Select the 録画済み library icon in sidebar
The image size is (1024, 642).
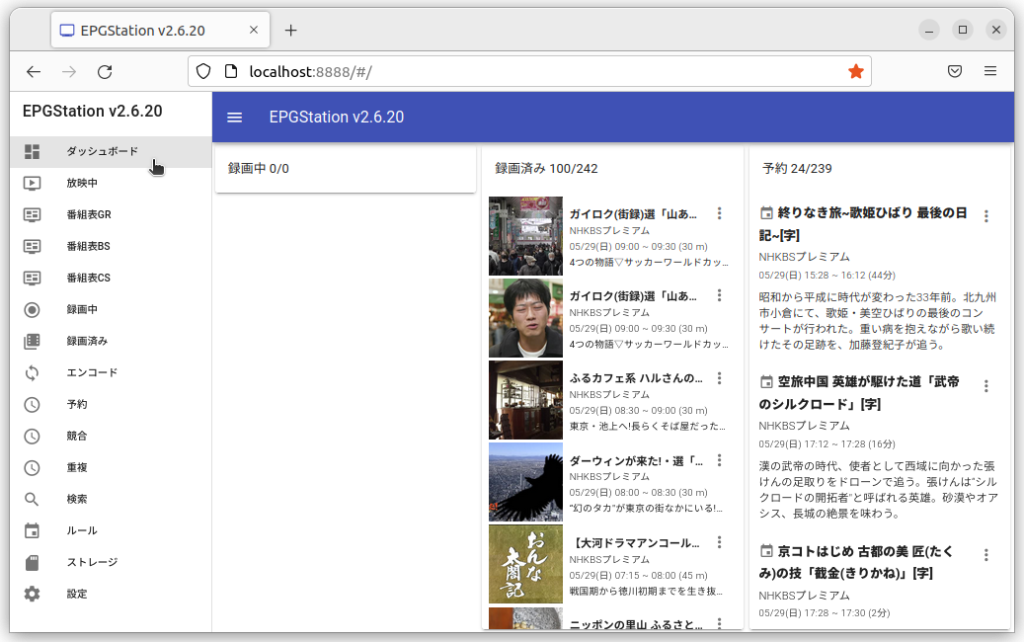tap(32, 341)
